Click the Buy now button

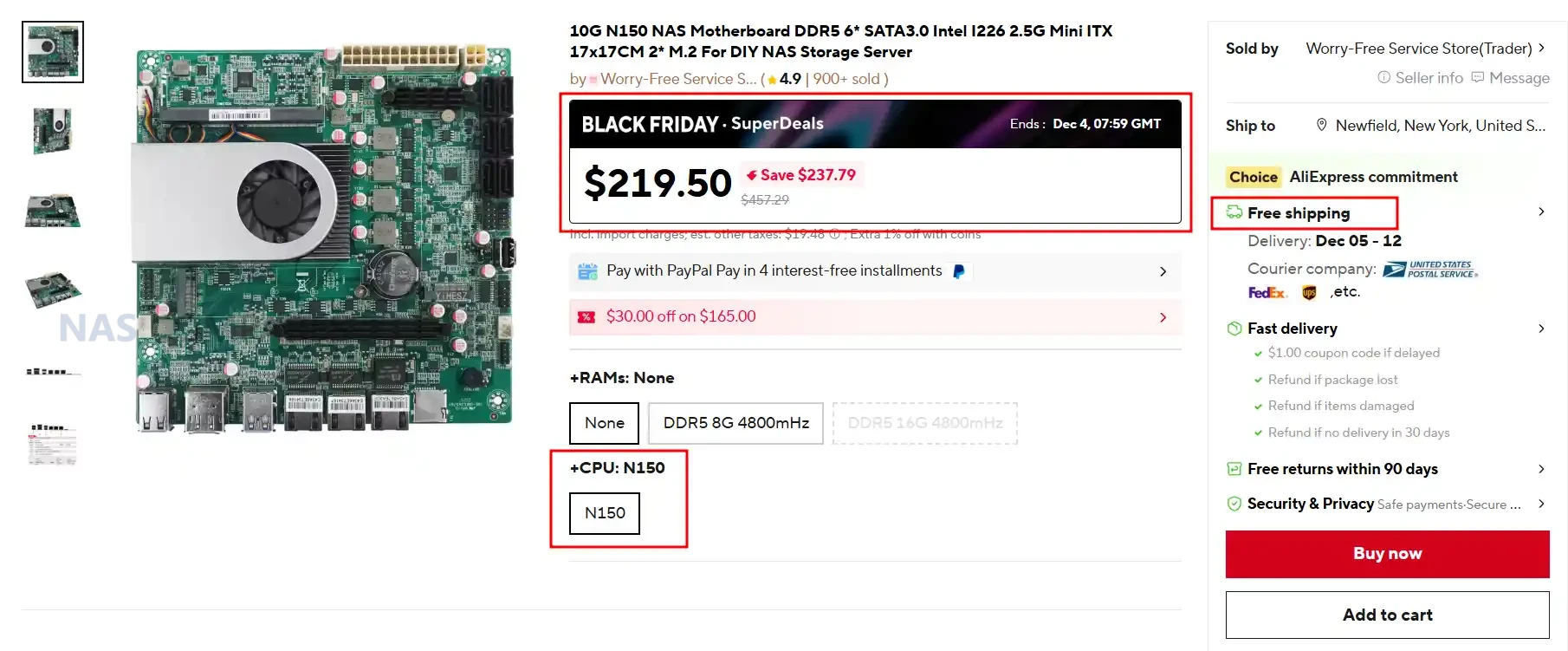[x=1387, y=554]
